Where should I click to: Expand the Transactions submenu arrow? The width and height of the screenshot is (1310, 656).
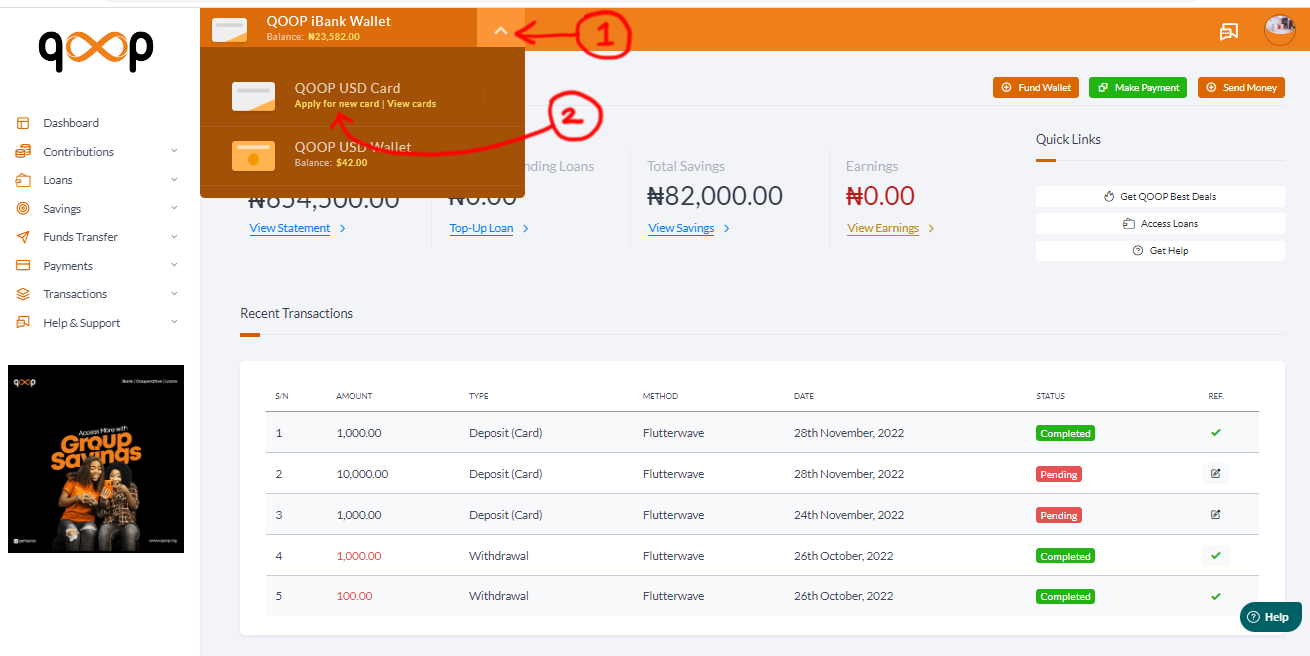pos(174,294)
